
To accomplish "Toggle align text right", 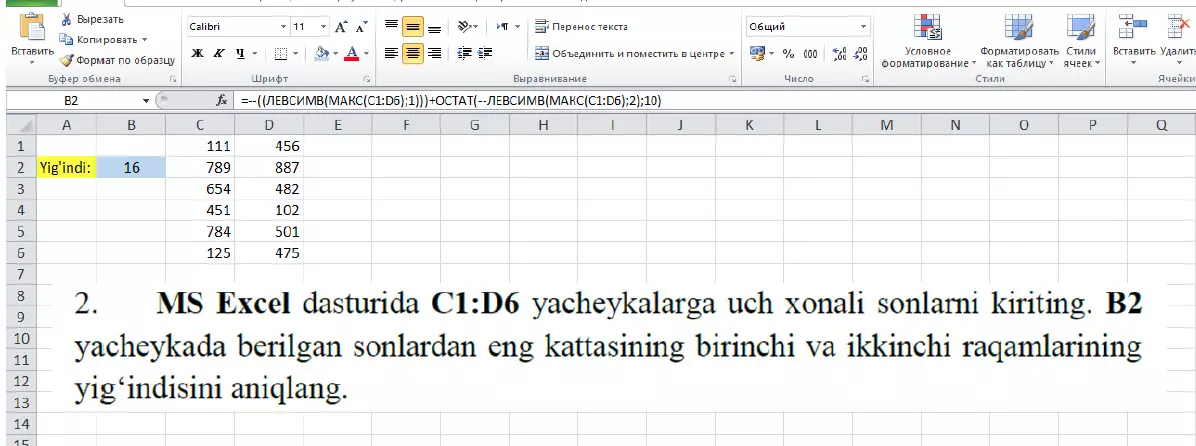I will tap(434, 53).
